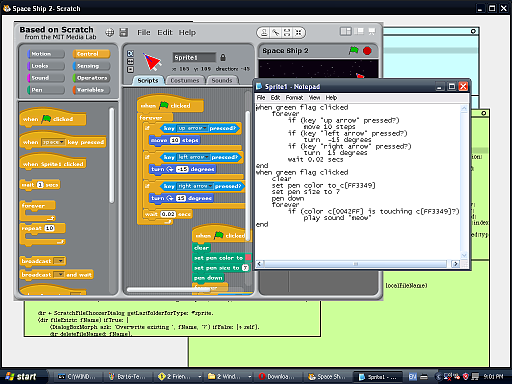Edit the move steps value 10

coord(175,140)
